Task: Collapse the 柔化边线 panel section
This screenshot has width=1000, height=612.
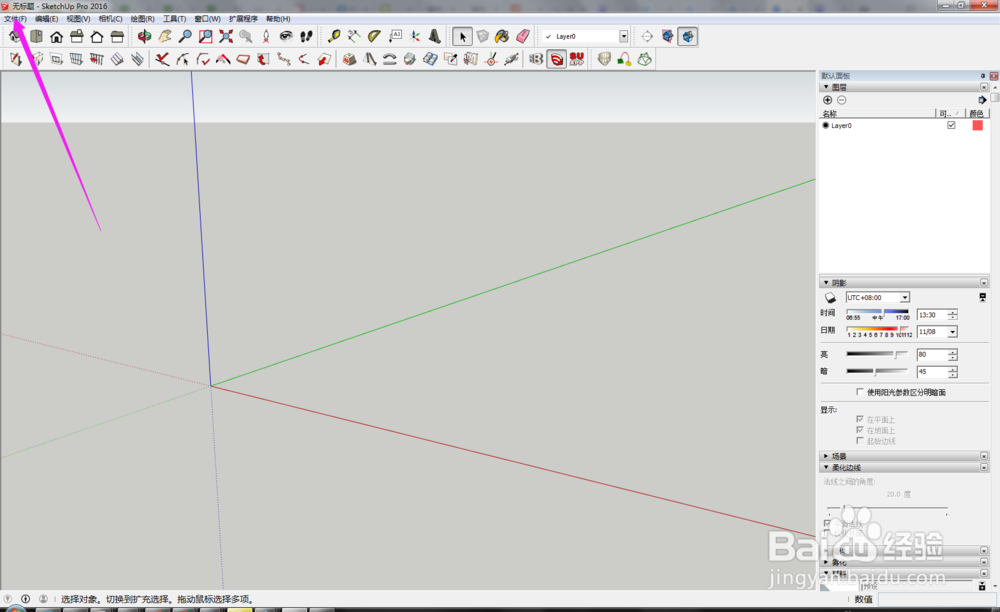Action: (x=826, y=467)
